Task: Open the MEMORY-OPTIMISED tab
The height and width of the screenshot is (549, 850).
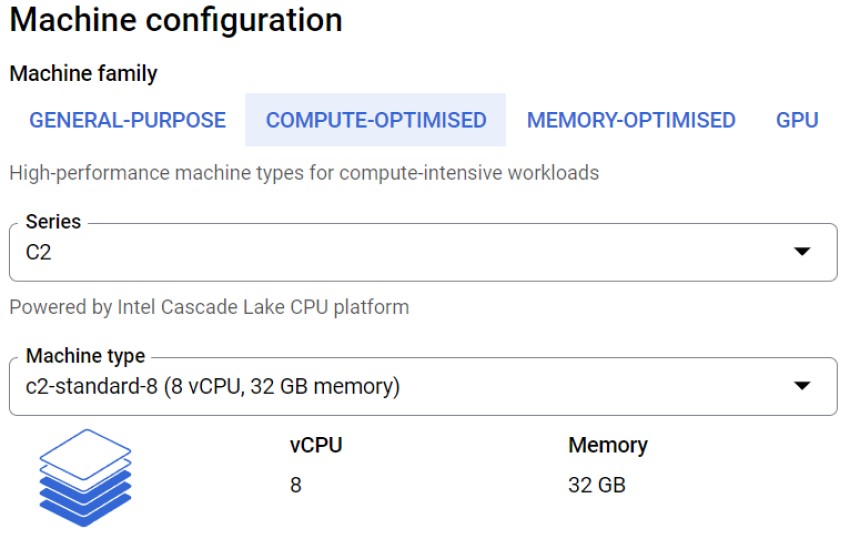Action: pyautogui.click(x=631, y=121)
